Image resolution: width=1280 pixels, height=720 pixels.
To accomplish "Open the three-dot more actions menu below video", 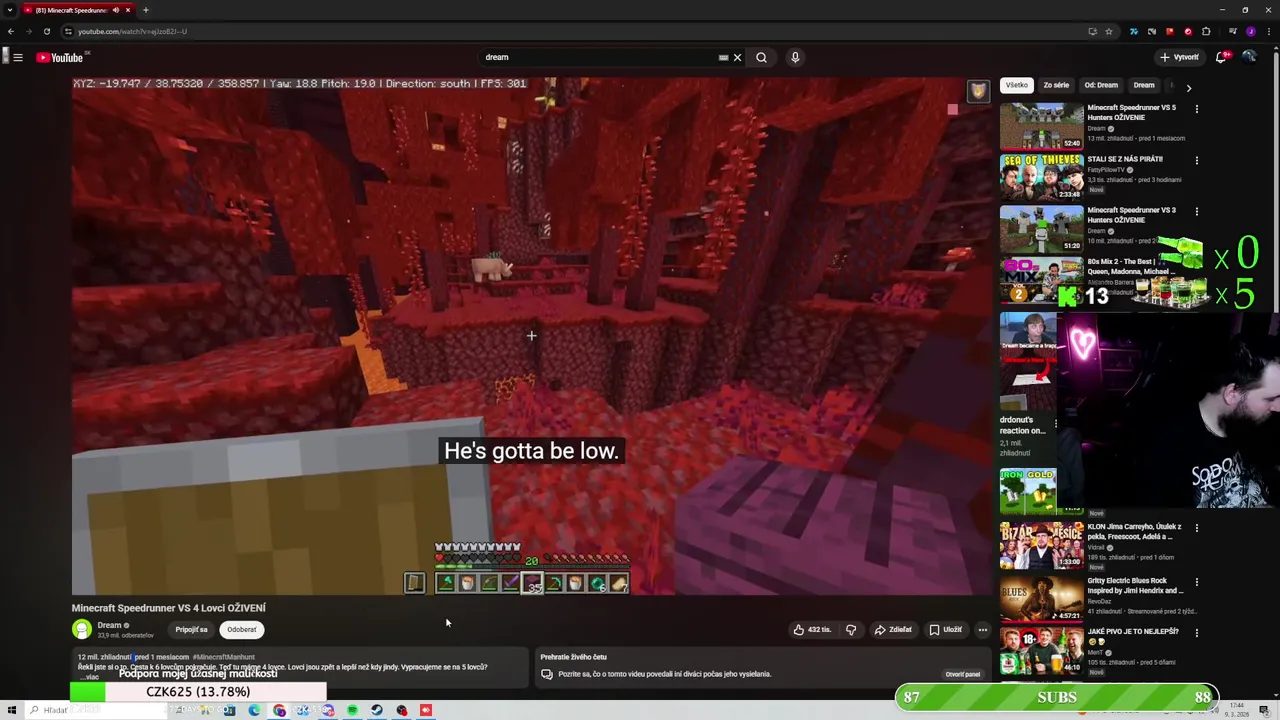I will pos(983,630).
